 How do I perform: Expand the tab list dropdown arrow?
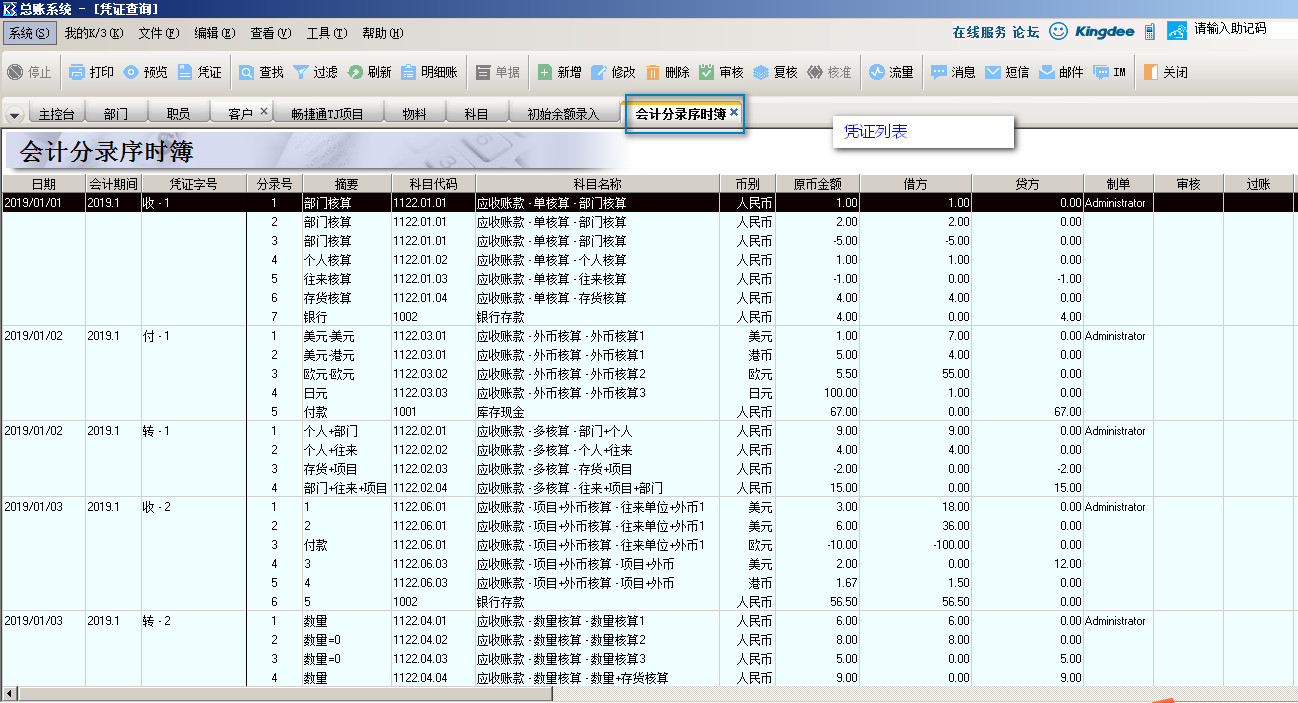[14, 115]
